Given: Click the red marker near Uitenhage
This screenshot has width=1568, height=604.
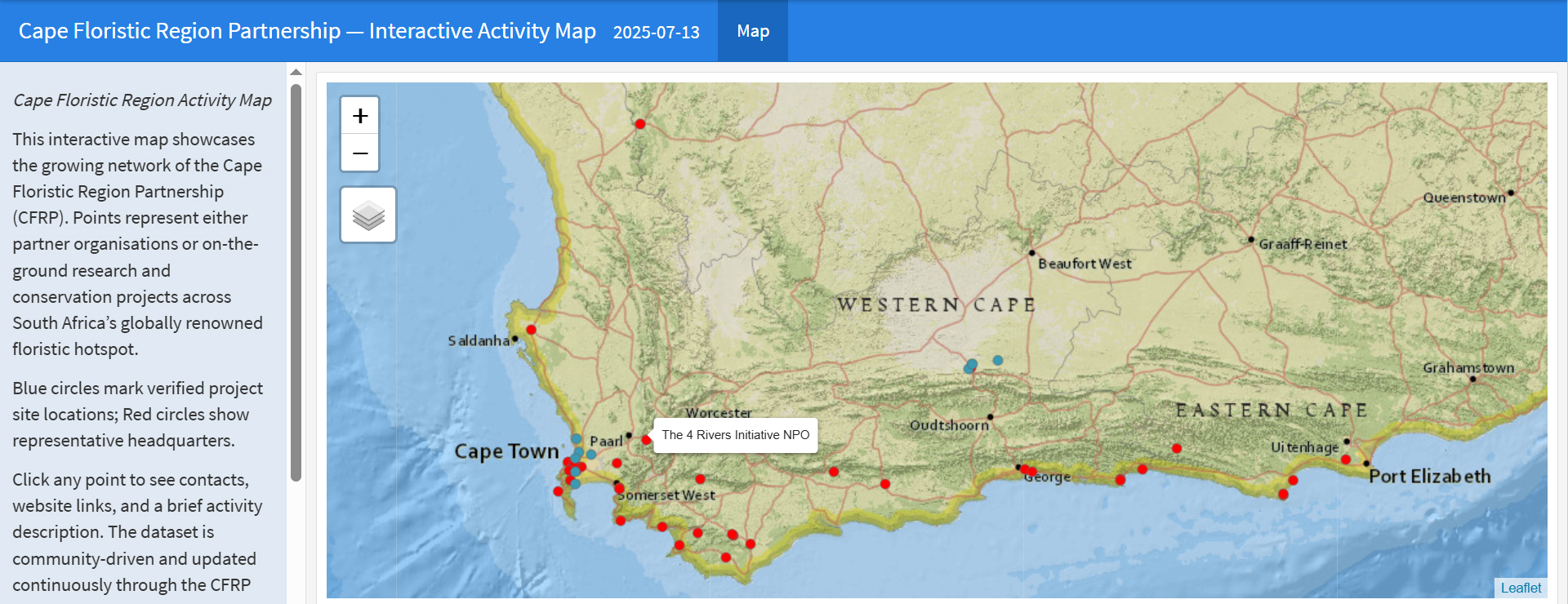Looking at the screenshot, I should pyautogui.click(x=1346, y=460).
